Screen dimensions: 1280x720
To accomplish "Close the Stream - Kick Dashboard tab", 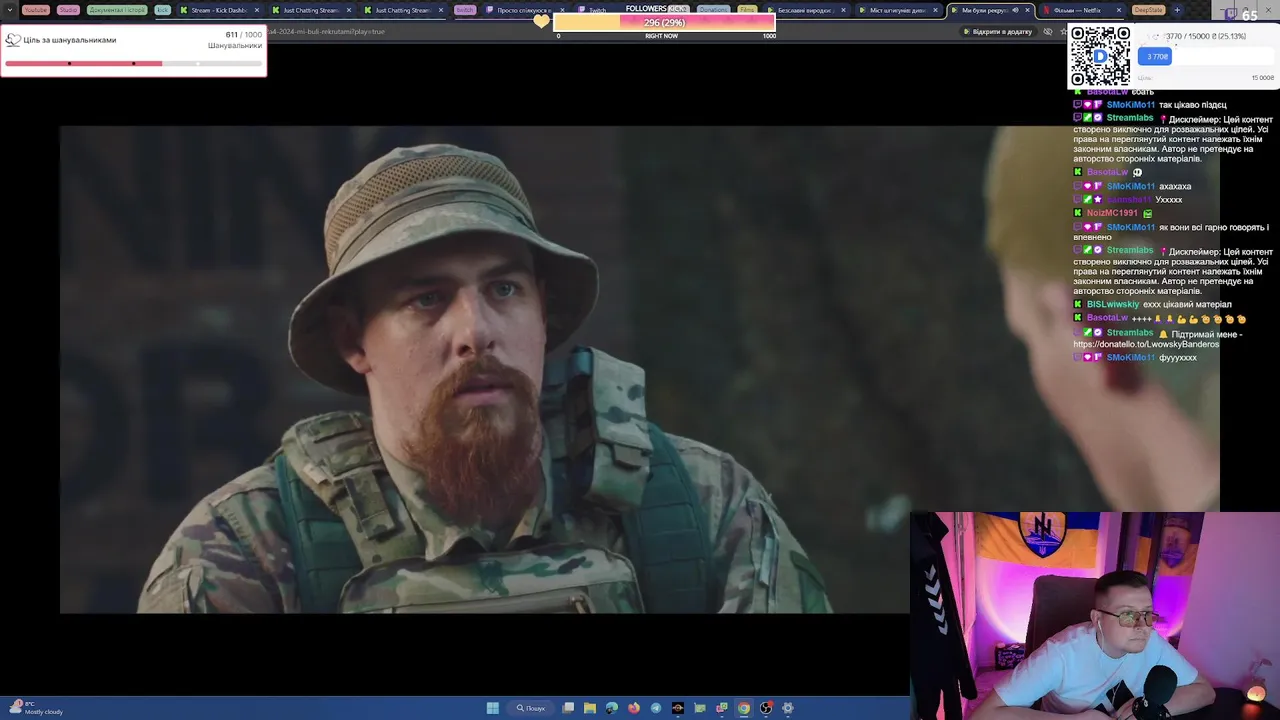I will tap(257, 10).
